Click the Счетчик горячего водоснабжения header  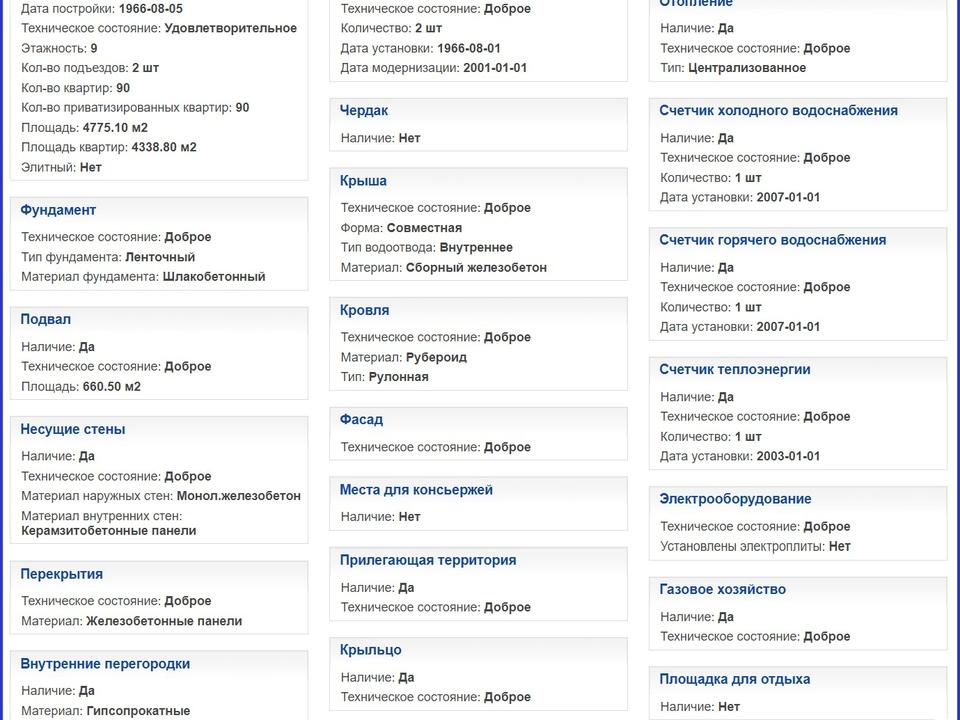tap(772, 240)
